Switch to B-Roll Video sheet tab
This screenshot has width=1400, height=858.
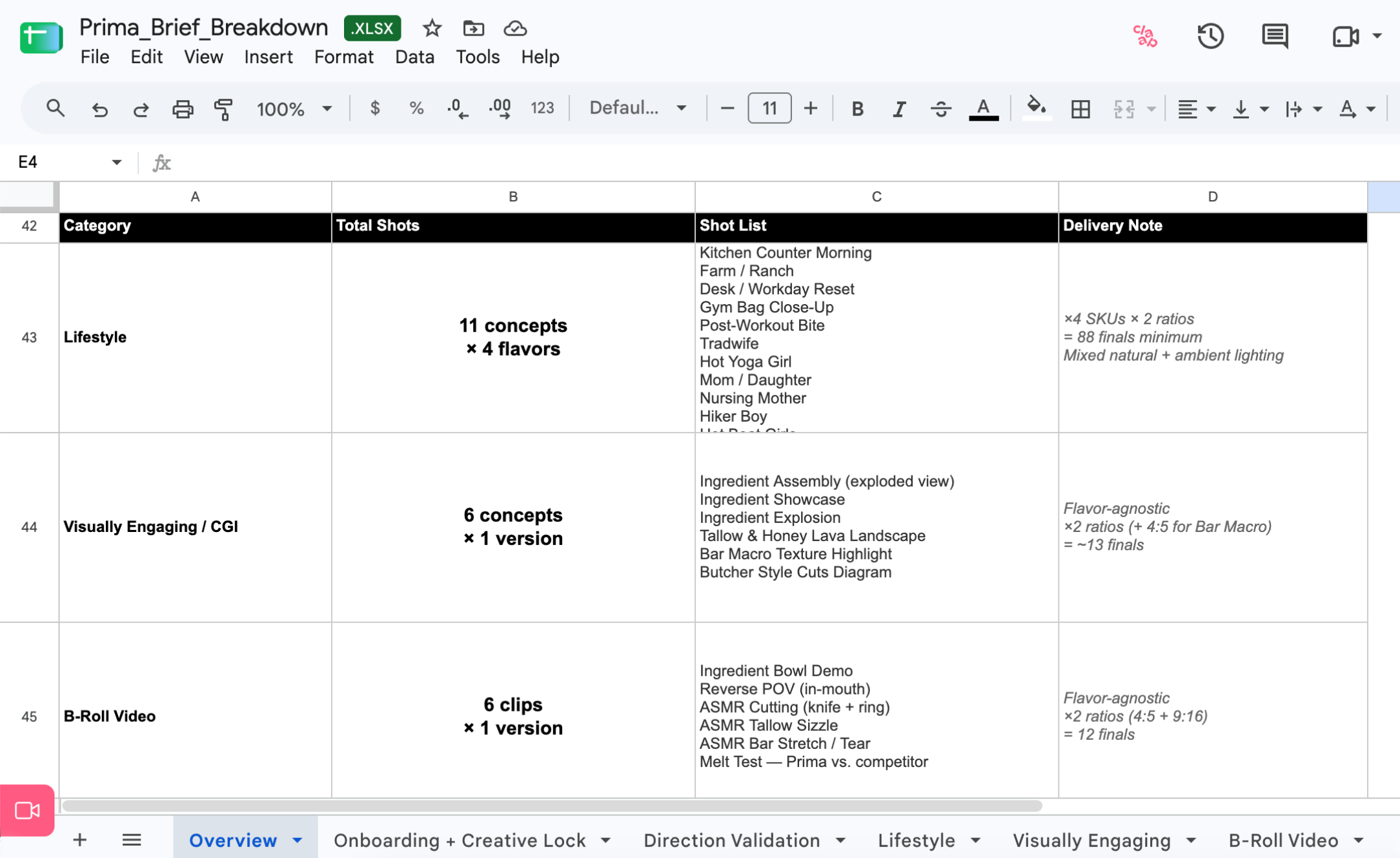pyautogui.click(x=1283, y=840)
